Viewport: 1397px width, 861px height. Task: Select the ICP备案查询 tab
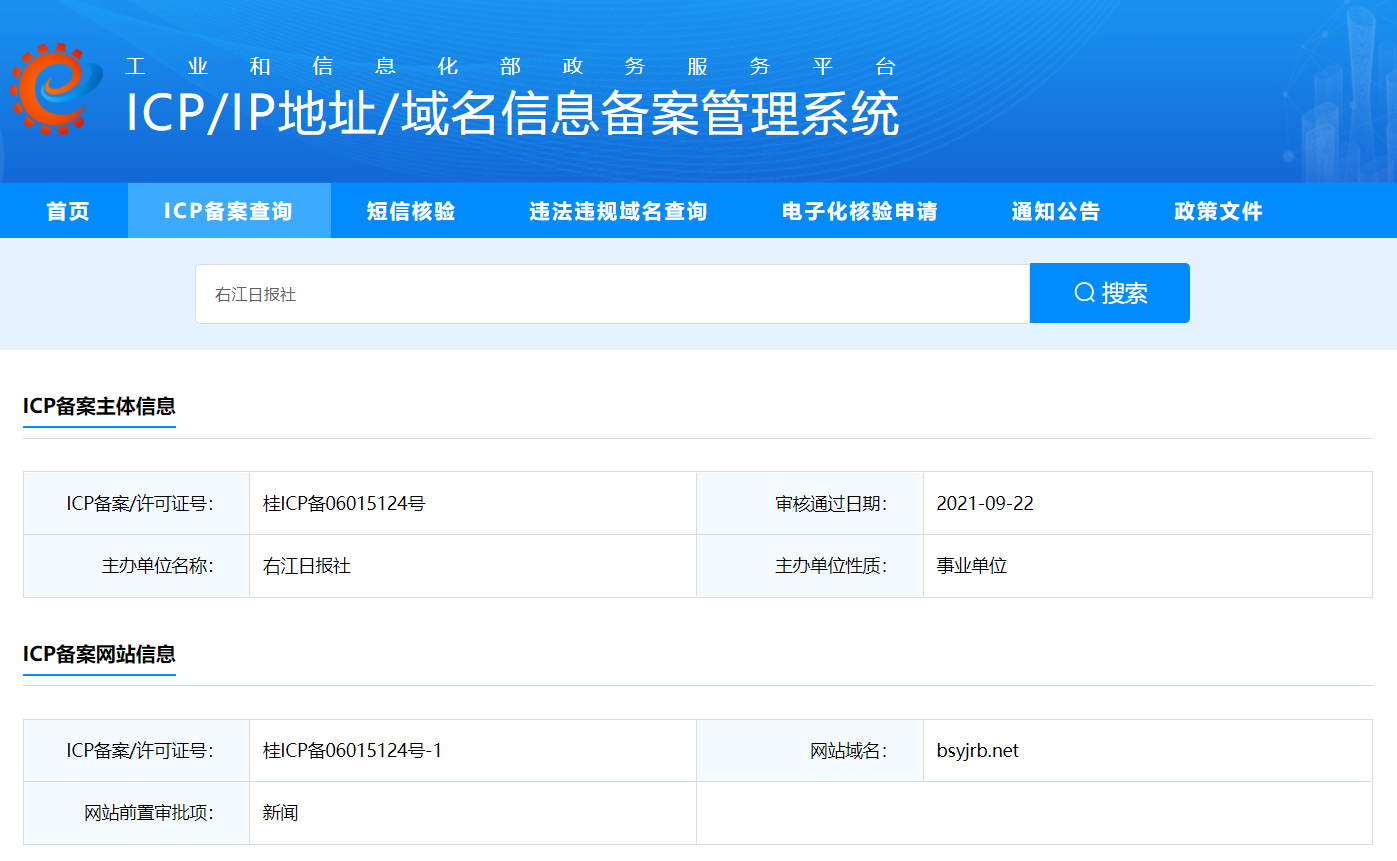tap(229, 211)
